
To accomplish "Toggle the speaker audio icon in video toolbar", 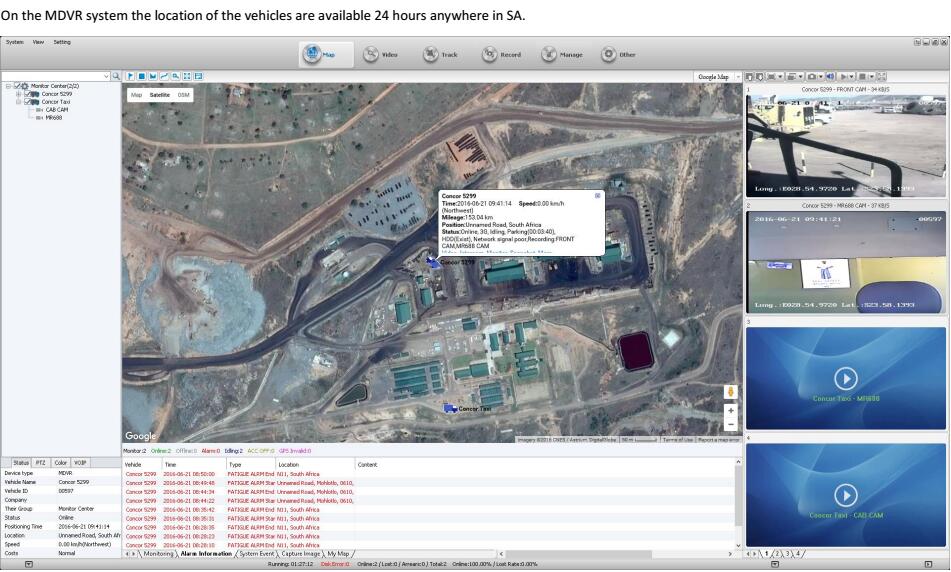I will [x=830, y=76].
